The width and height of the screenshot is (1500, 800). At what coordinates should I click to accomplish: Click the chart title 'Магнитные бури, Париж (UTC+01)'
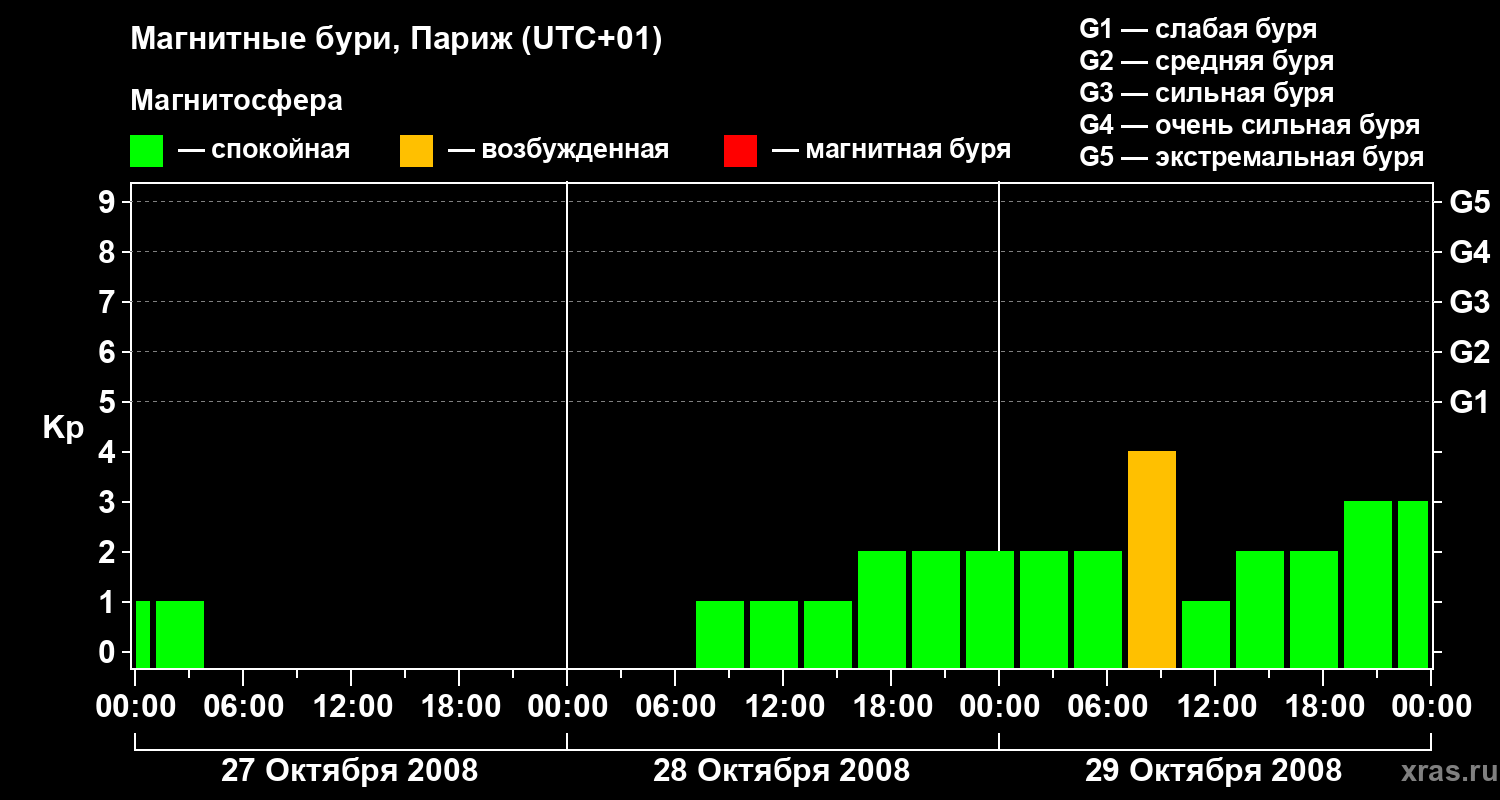(396, 40)
